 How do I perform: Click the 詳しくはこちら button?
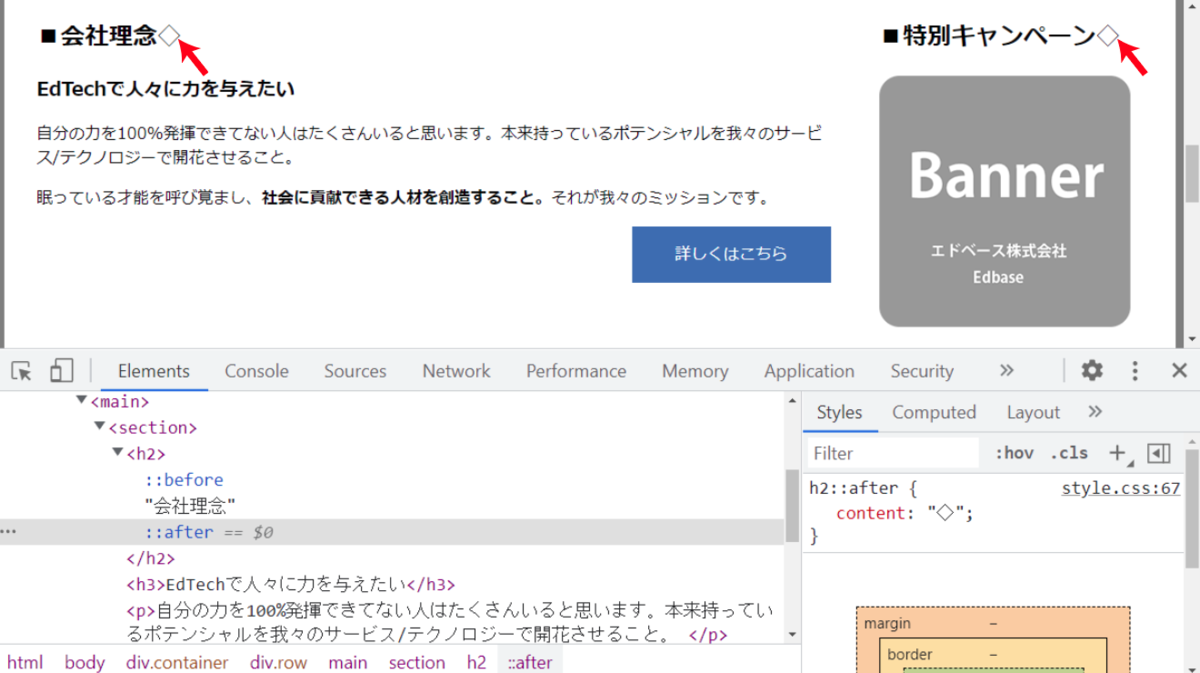[731, 254]
